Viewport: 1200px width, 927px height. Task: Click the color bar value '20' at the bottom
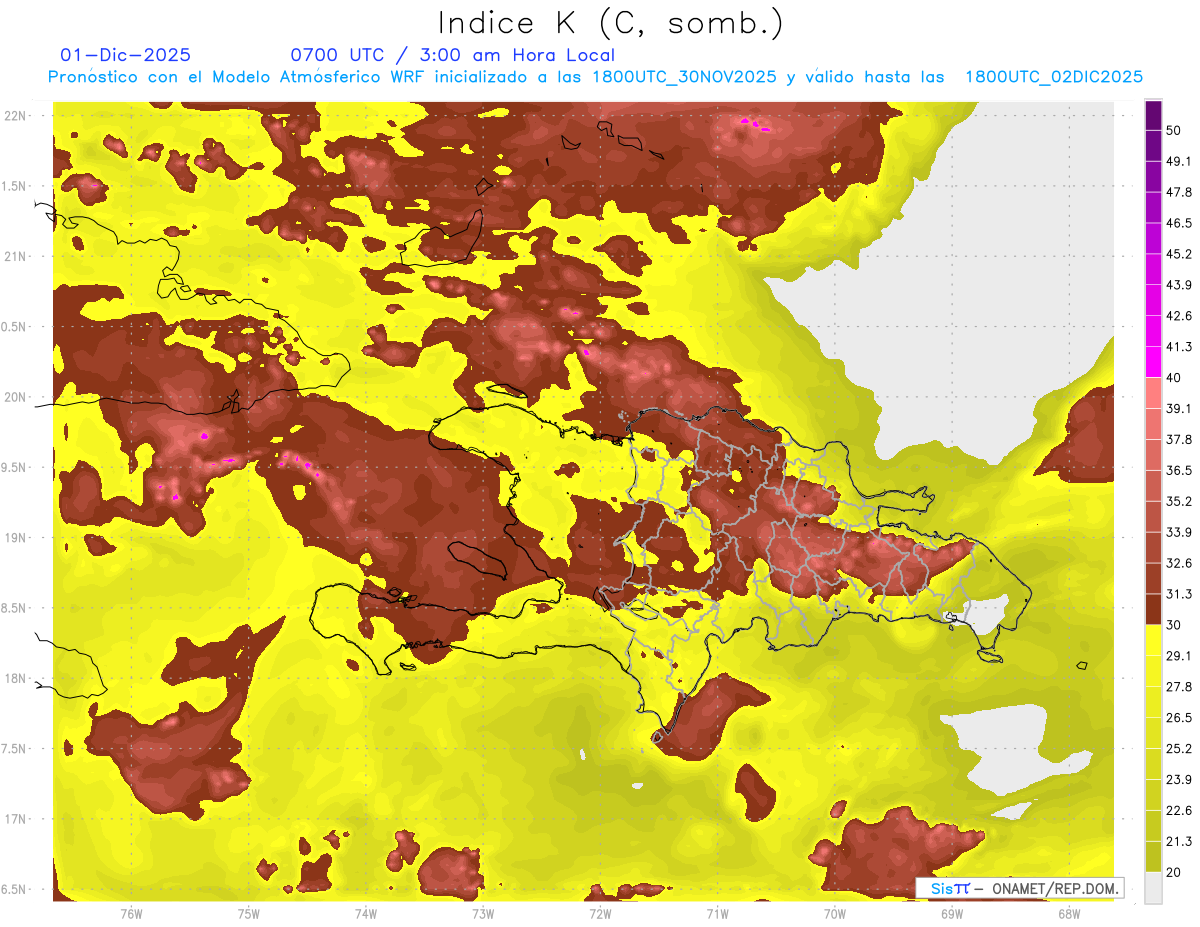pyautogui.click(x=1176, y=872)
